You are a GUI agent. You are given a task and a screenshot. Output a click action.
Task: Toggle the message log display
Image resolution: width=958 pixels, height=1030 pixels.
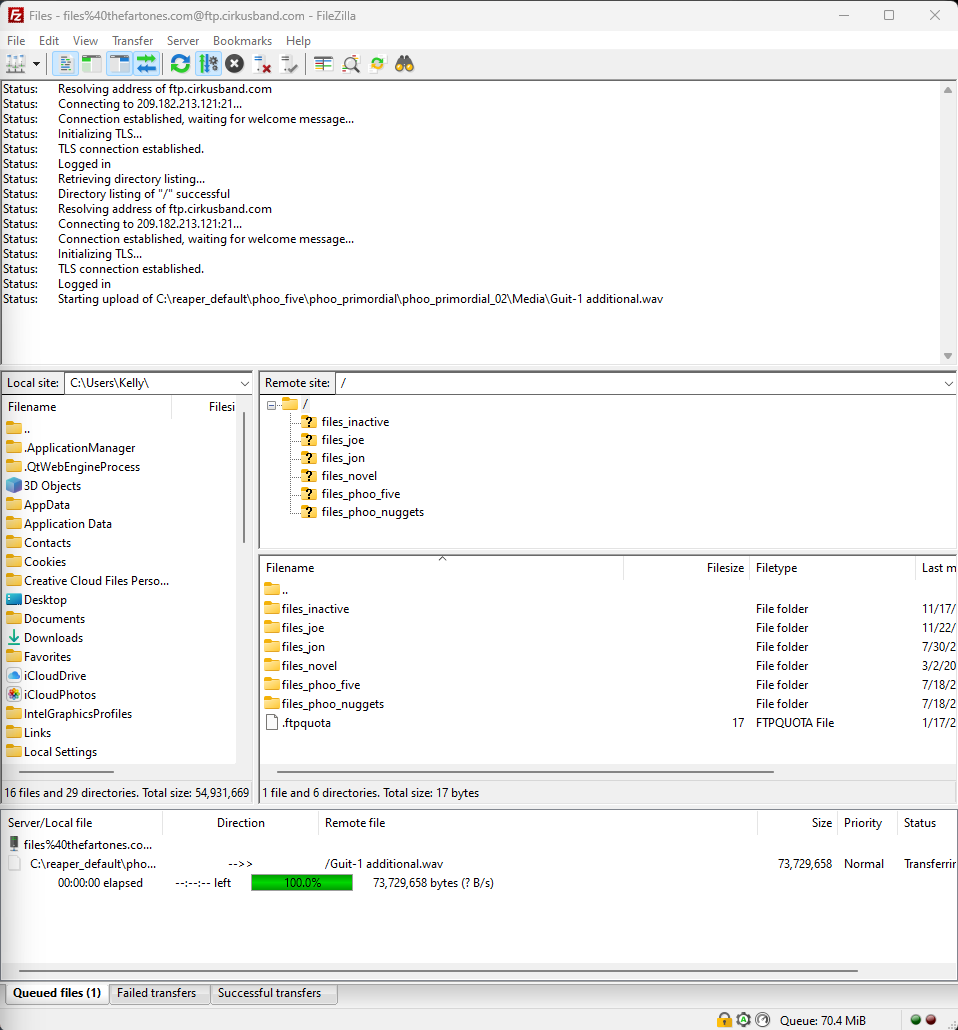[65, 64]
